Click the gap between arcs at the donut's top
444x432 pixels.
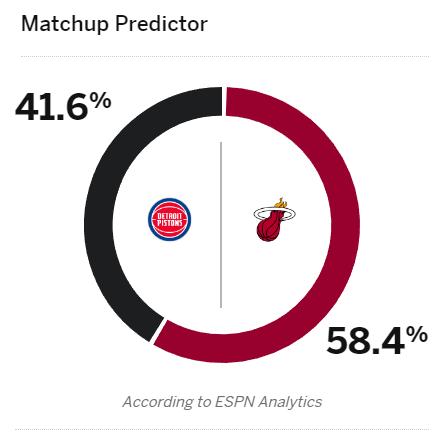click(224, 102)
